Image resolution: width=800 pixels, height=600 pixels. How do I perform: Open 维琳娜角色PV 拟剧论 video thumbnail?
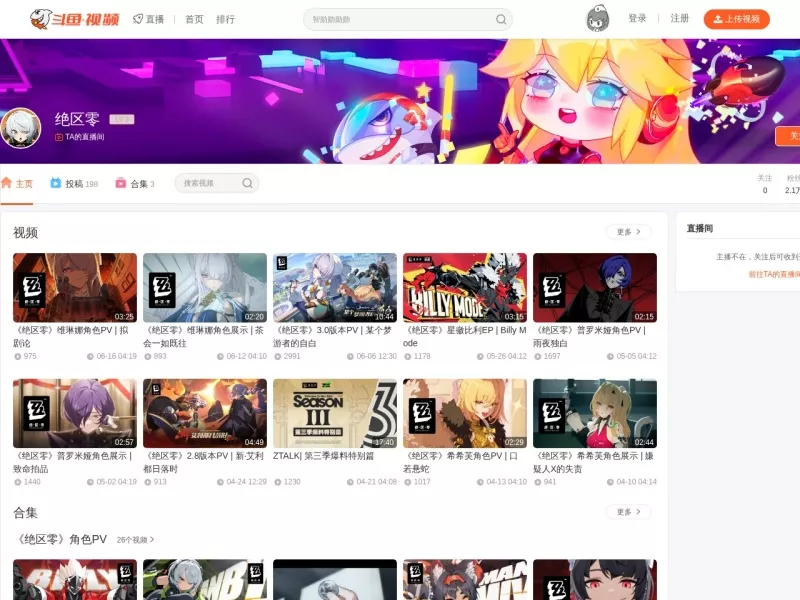tap(75, 288)
